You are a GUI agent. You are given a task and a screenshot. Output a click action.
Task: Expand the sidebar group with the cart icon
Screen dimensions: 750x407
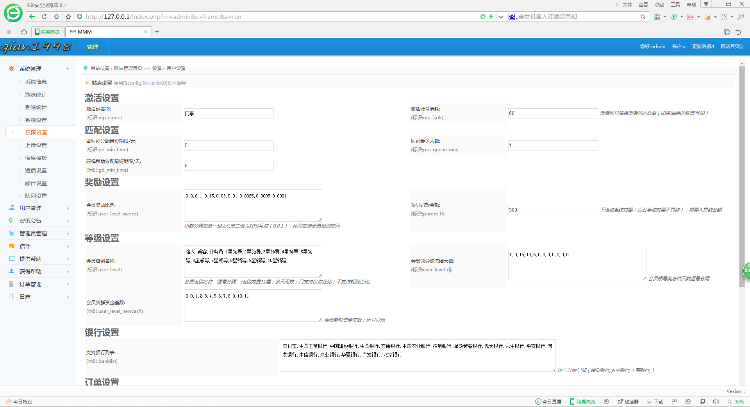[x=67, y=233]
